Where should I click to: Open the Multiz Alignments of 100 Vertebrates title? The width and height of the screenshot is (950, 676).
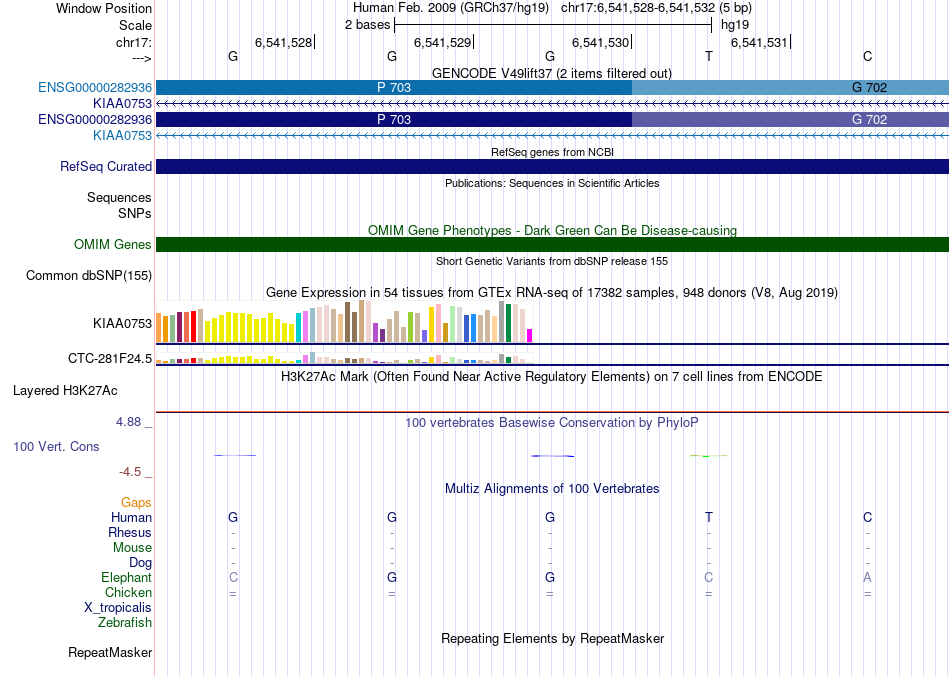click(x=552, y=488)
